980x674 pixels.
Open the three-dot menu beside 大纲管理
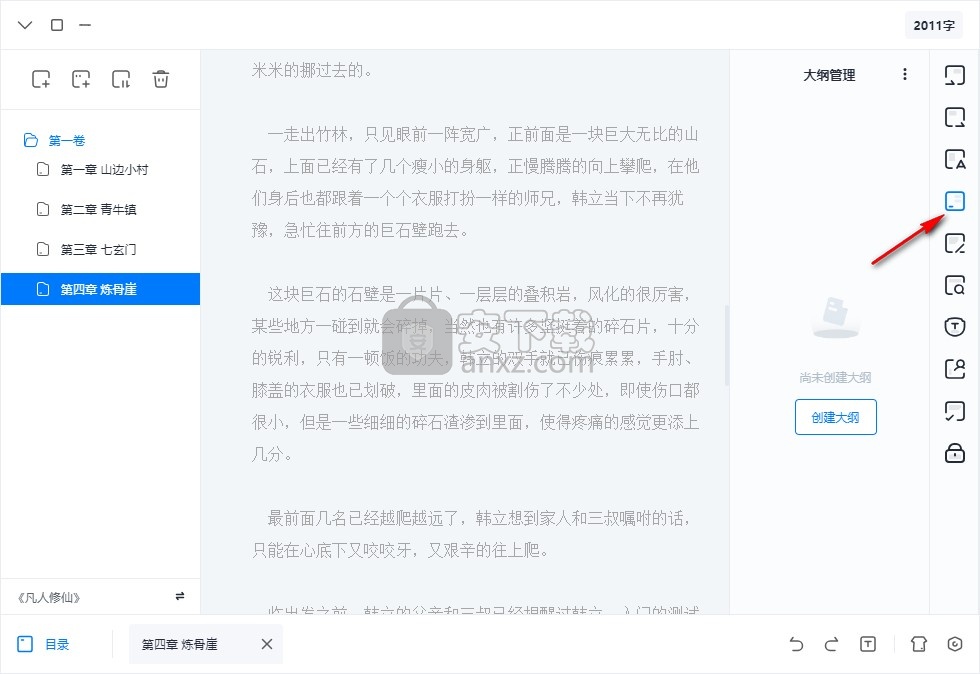(904, 74)
